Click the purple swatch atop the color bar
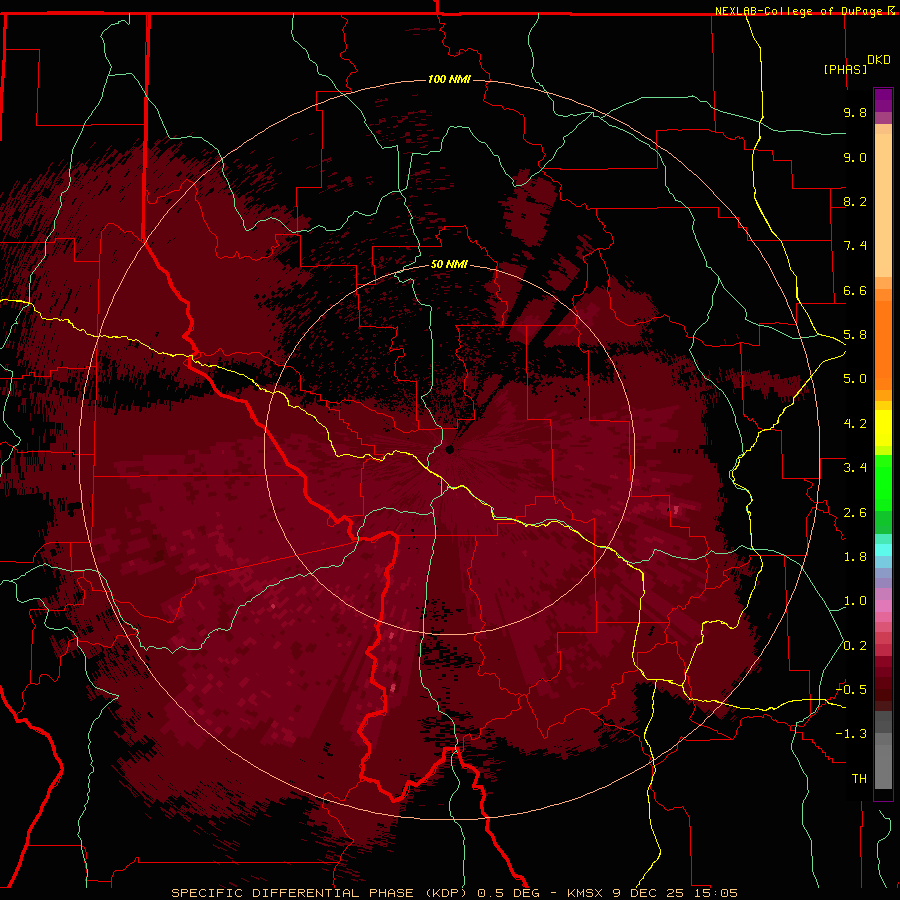Image resolution: width=900 pixels, height=900 pixels. point(883,100)
